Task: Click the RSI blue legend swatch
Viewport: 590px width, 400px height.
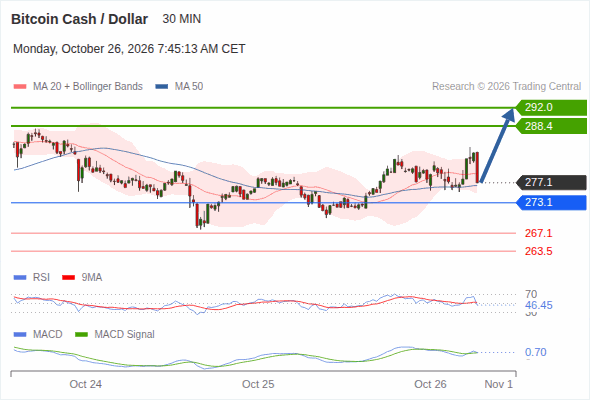Action: (x=20, y=278)
